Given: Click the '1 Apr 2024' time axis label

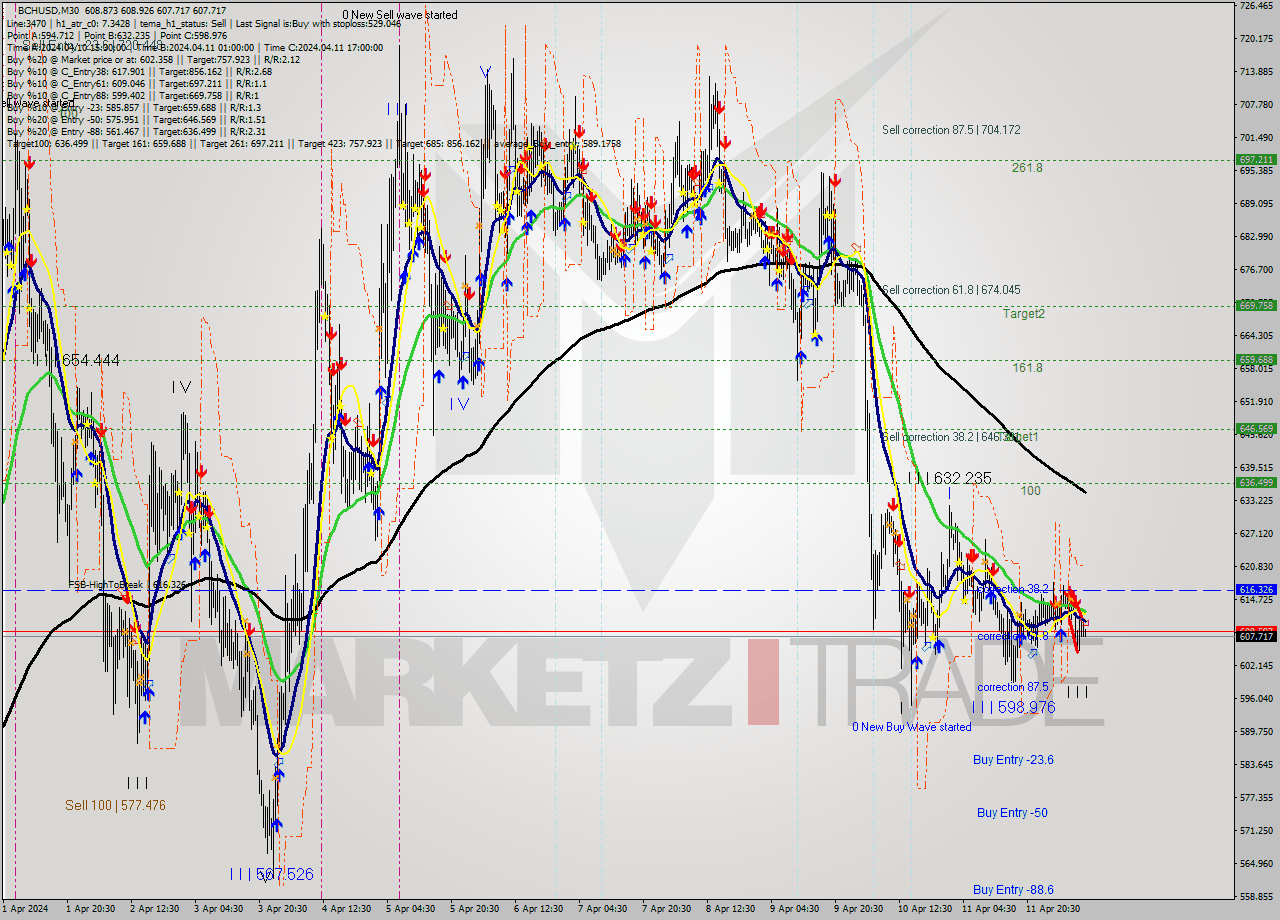Looking at the screenshot, I should click(x=25, y=909).
